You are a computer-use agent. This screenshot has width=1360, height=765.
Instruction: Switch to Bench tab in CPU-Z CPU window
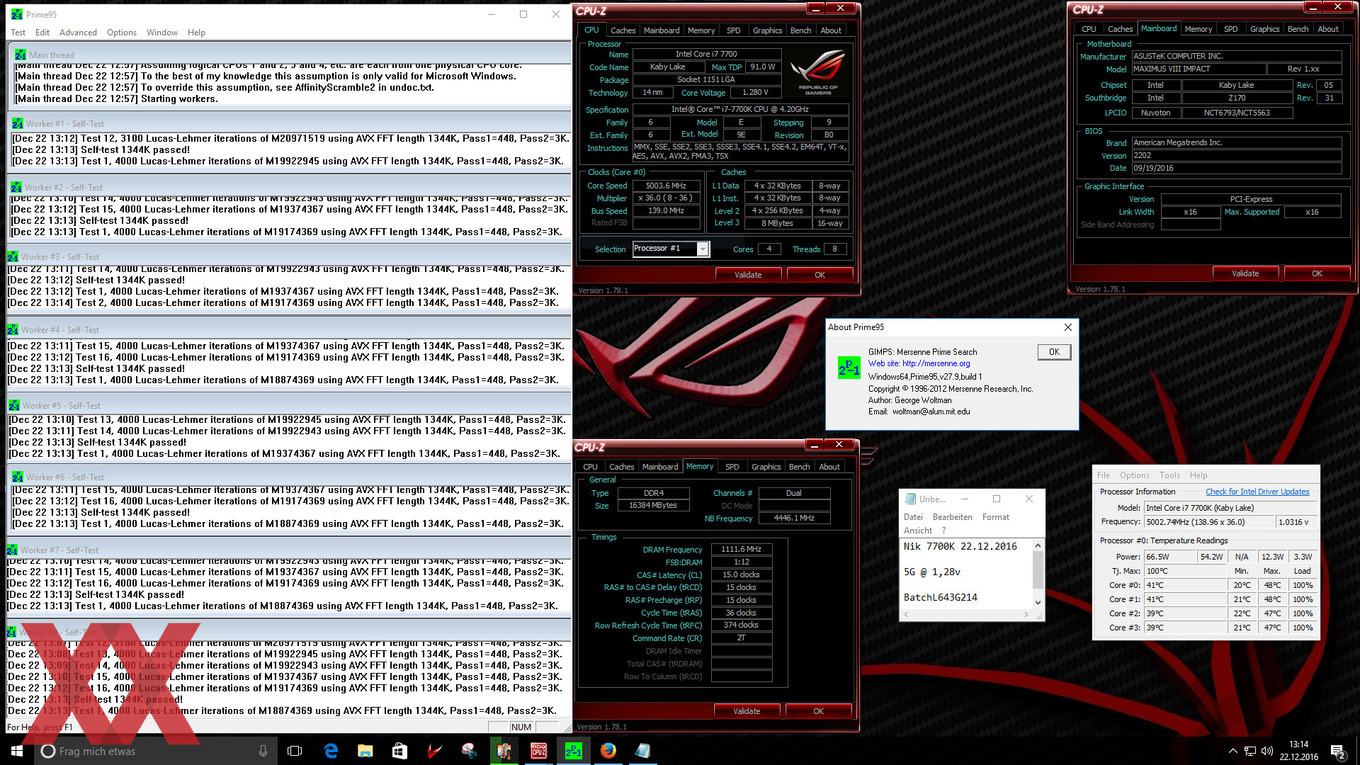(x=801, y=30)
